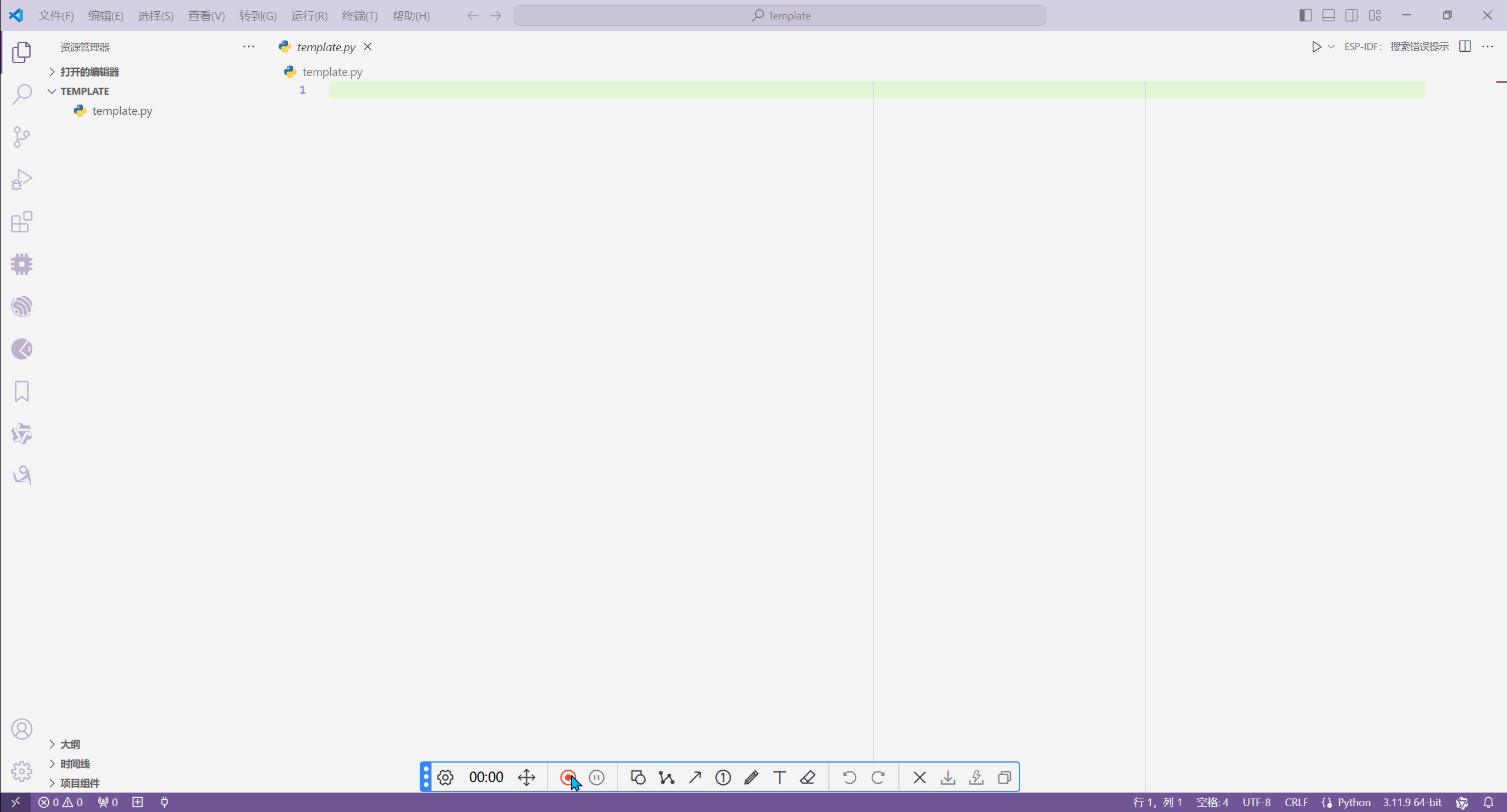Click the CRLF line ending indicator

(1296, 802)
